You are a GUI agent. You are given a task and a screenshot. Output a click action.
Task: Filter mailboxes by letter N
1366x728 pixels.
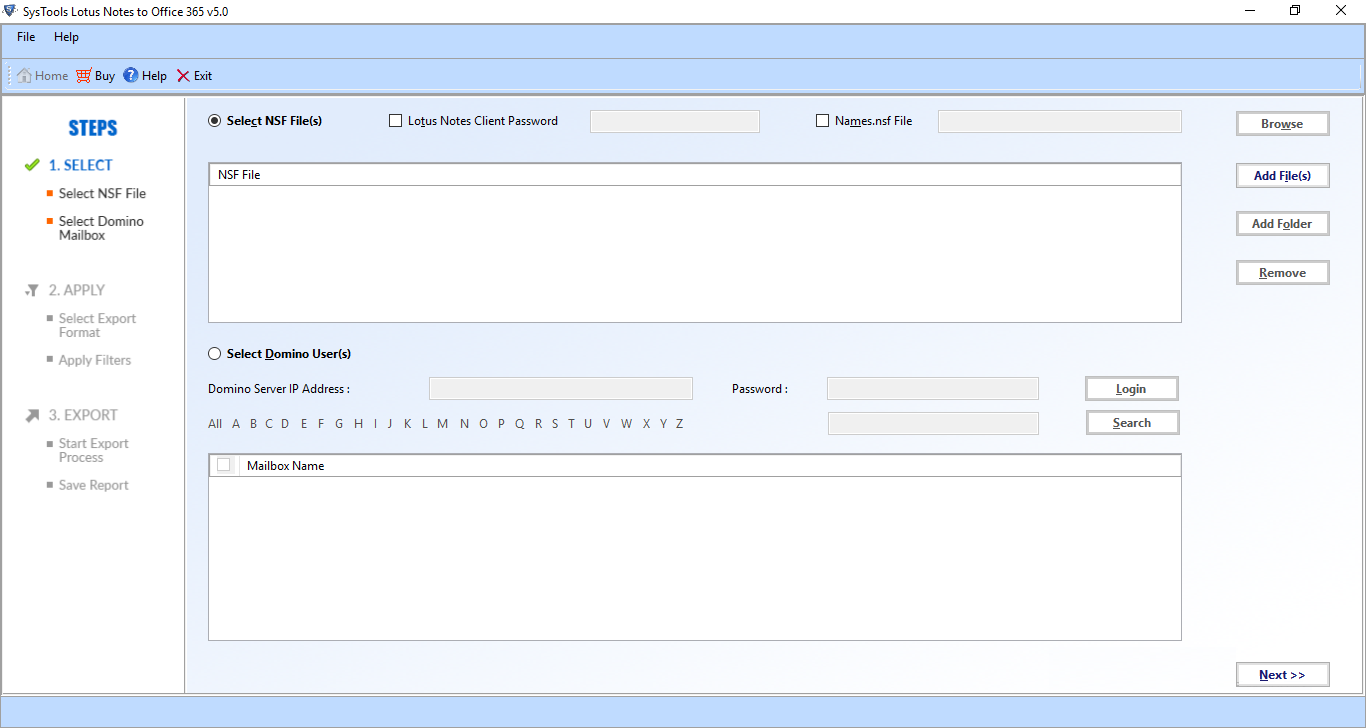tap(464, 424)
